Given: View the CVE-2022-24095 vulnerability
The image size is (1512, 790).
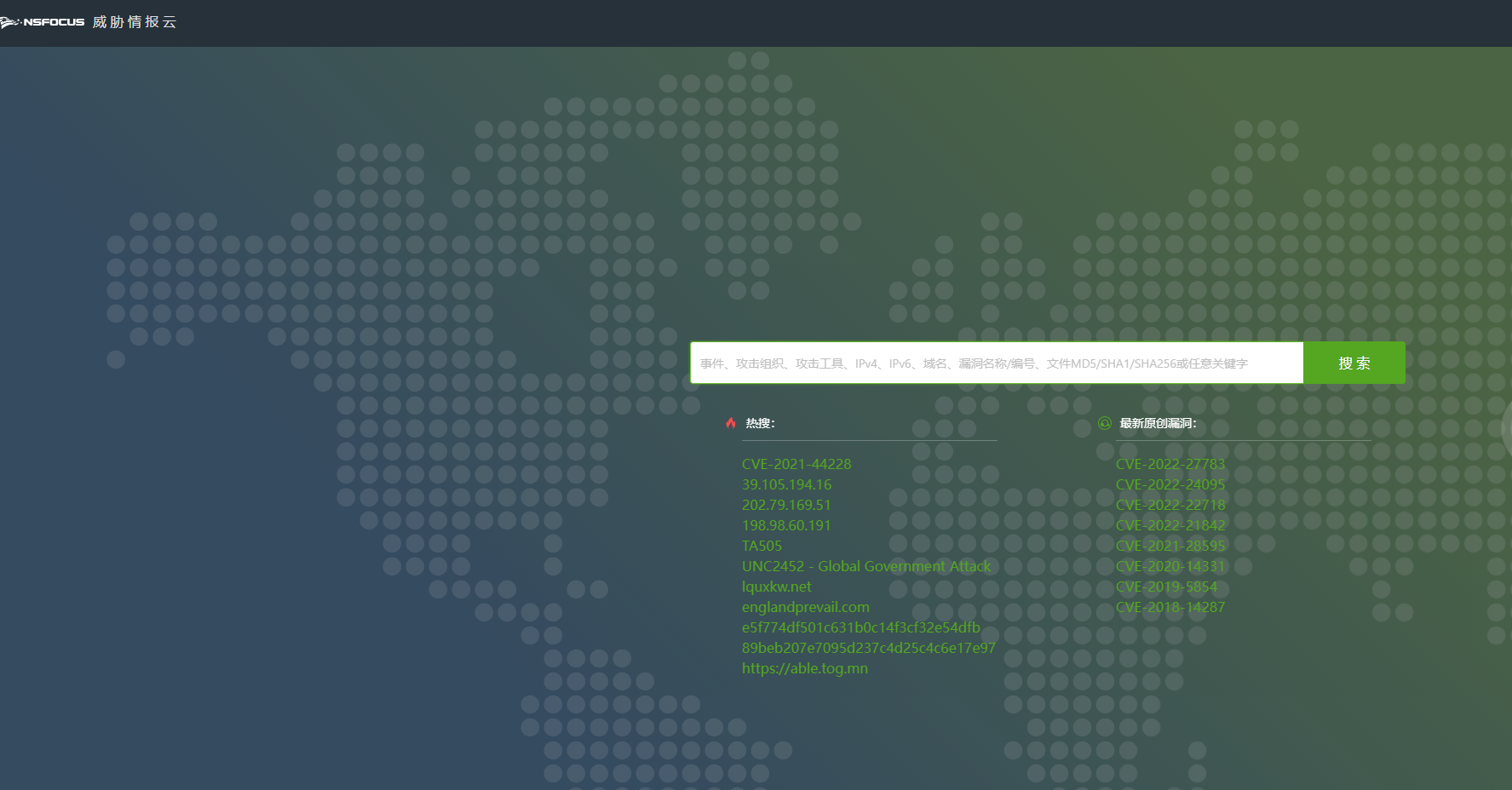Looking at the screenshot, I should (1170, 484).
